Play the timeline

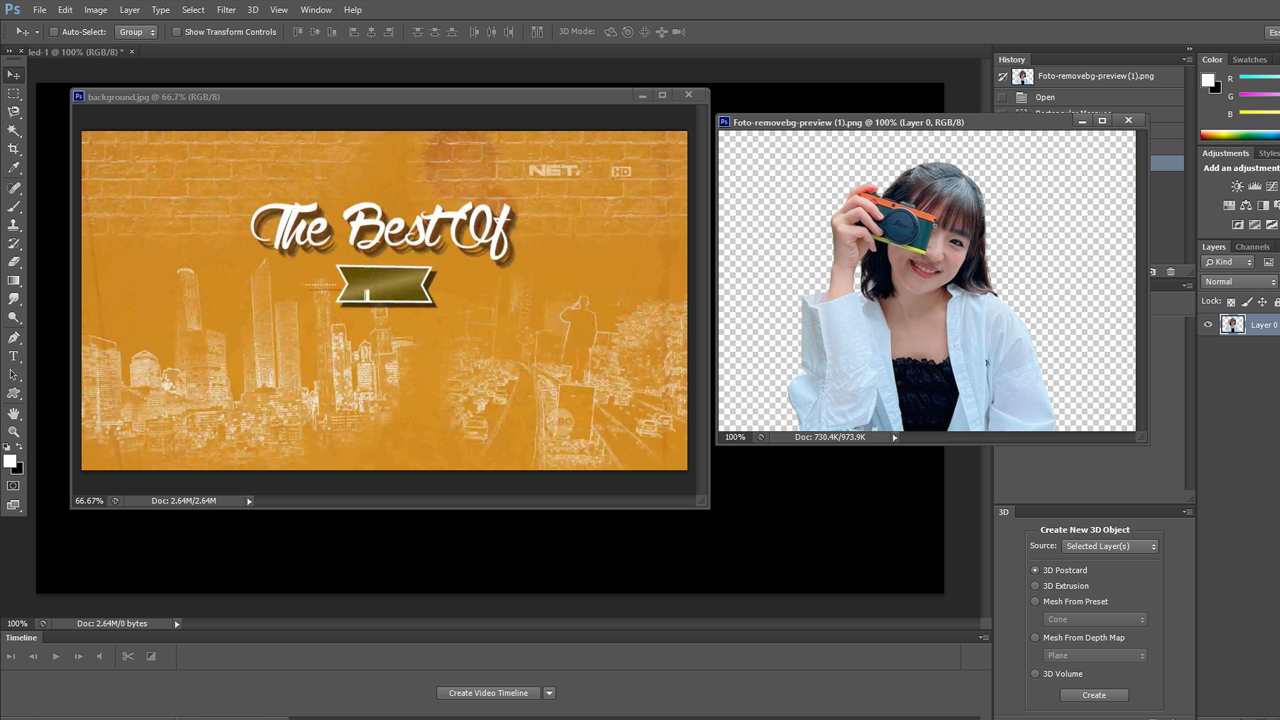click(x=56, y=656)
